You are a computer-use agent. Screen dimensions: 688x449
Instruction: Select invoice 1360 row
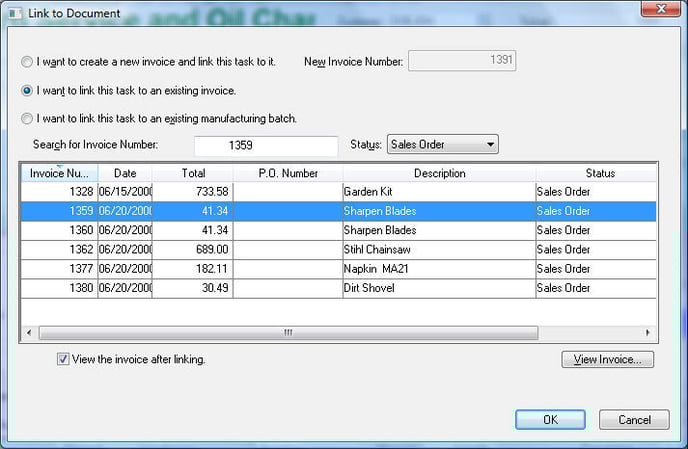pyautogui.click(x=339, y=230)
